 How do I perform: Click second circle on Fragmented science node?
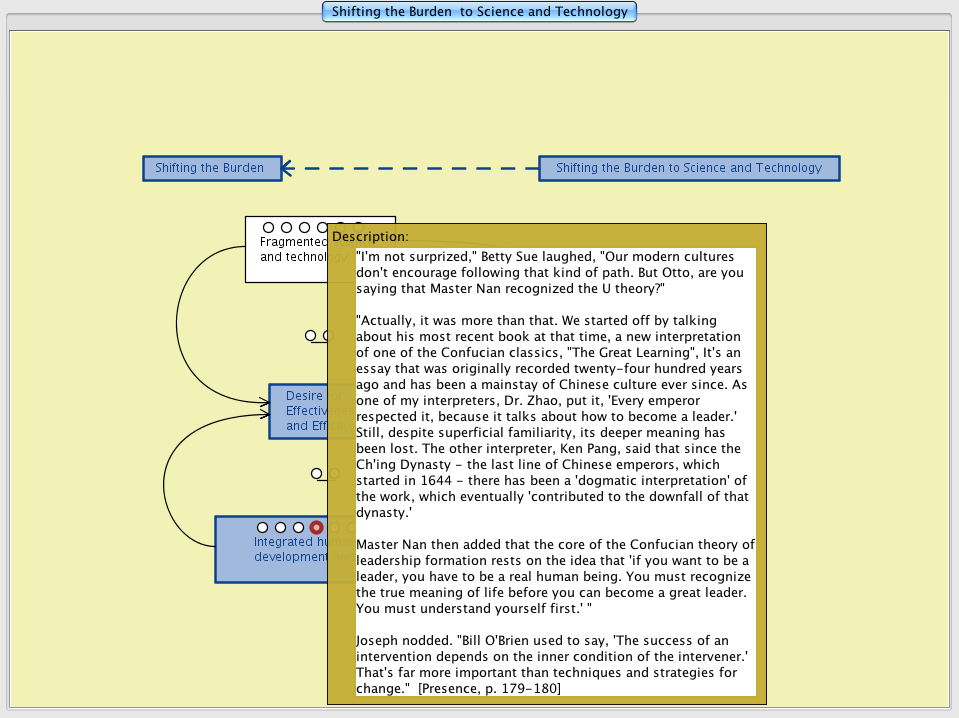(x=286, y=228)
